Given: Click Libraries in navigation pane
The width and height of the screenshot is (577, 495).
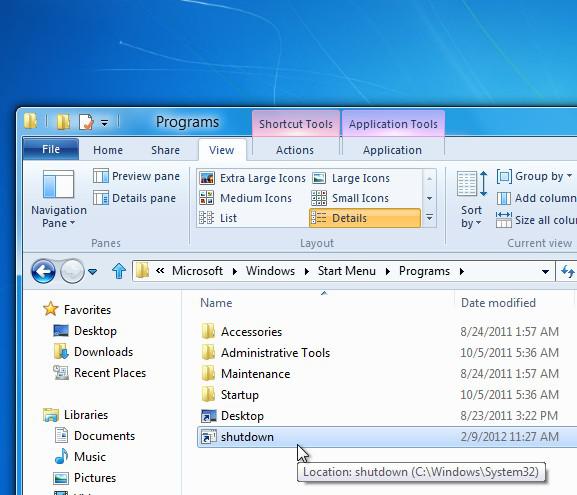Looking at the screenshot, I should coord(75,415).
